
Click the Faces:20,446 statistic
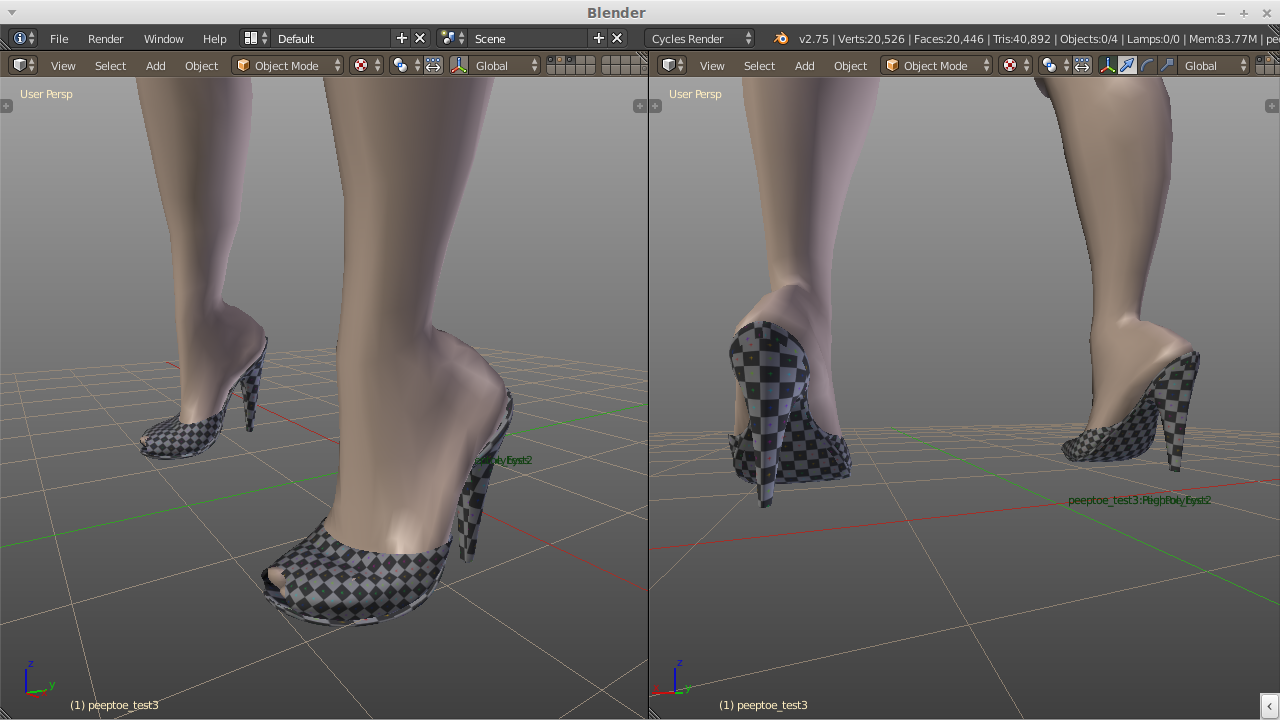pos(949,38)
